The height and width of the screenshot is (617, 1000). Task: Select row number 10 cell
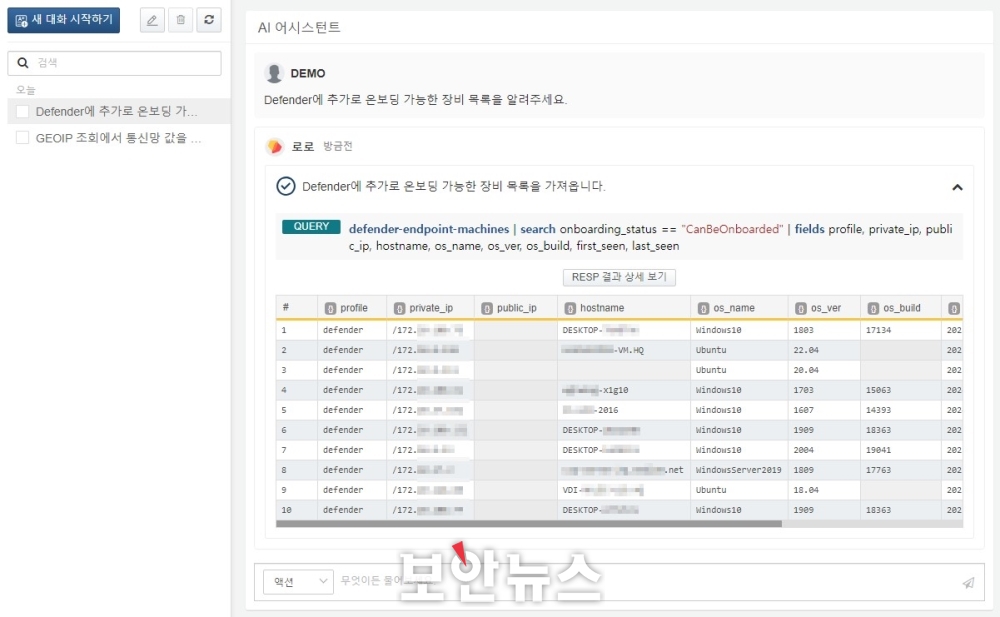(x=297, y=510)
